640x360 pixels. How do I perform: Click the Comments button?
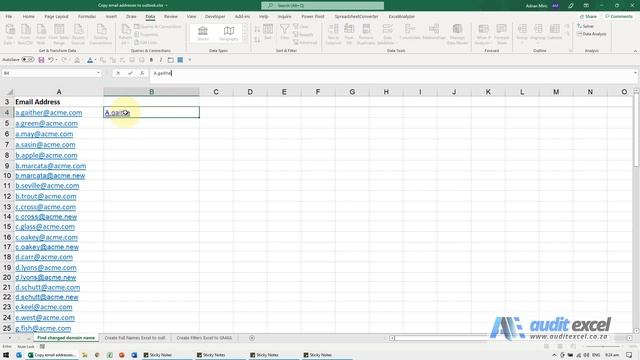click(619, 16)
